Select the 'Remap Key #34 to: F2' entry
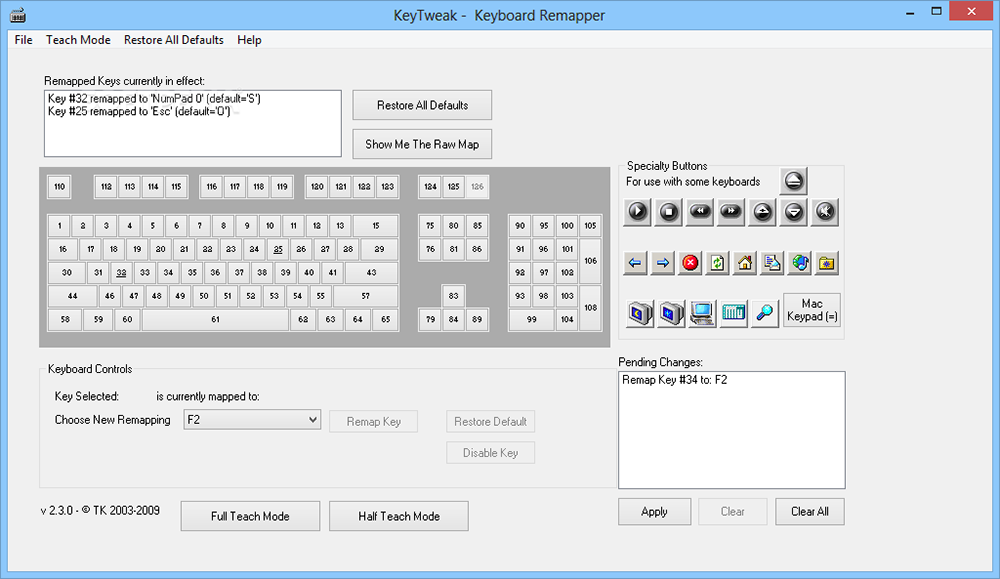Screen dimensions: 1000x579 point(674,381)
